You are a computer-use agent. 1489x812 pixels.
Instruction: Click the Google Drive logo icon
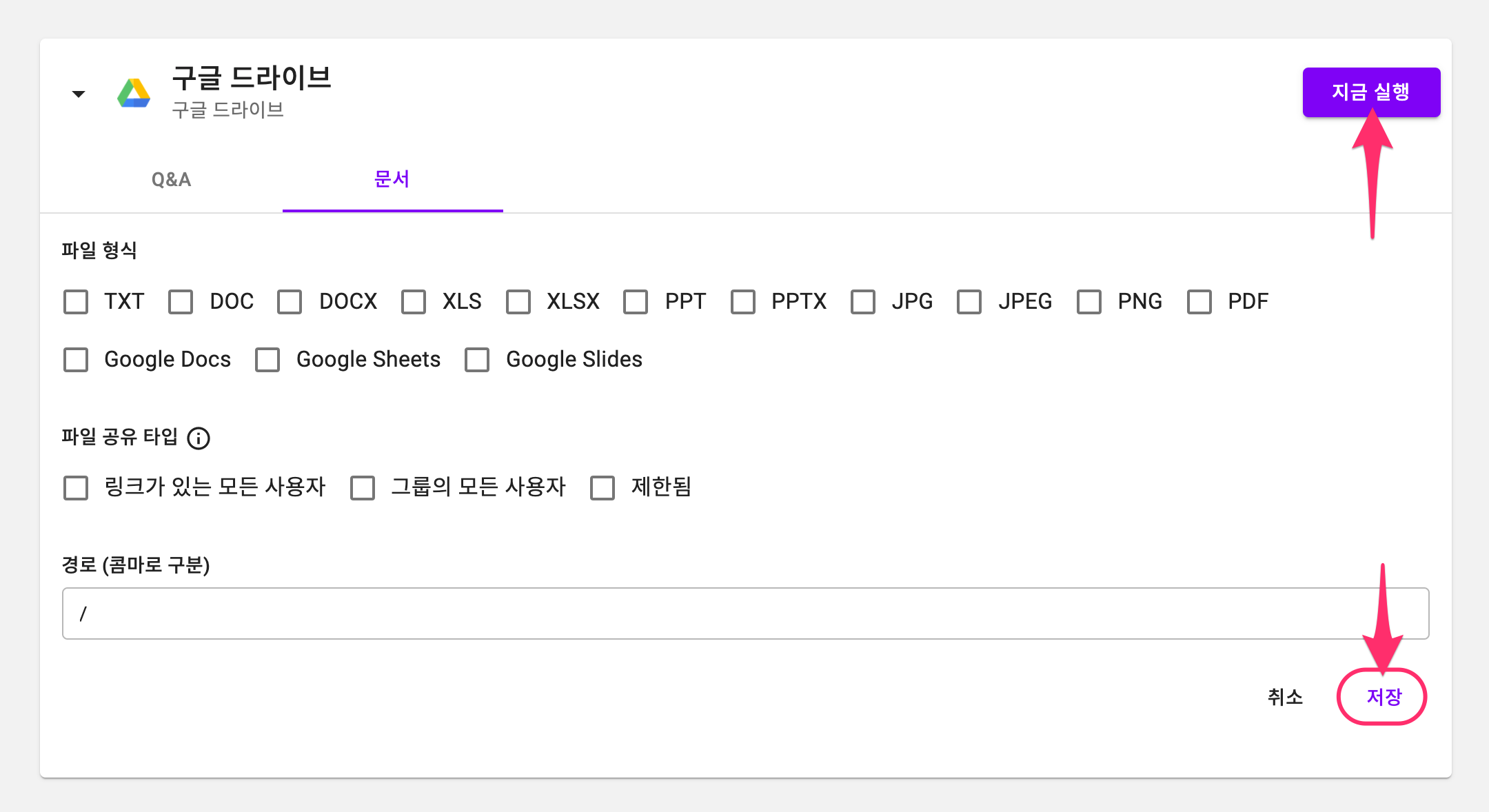click(134, 93)
